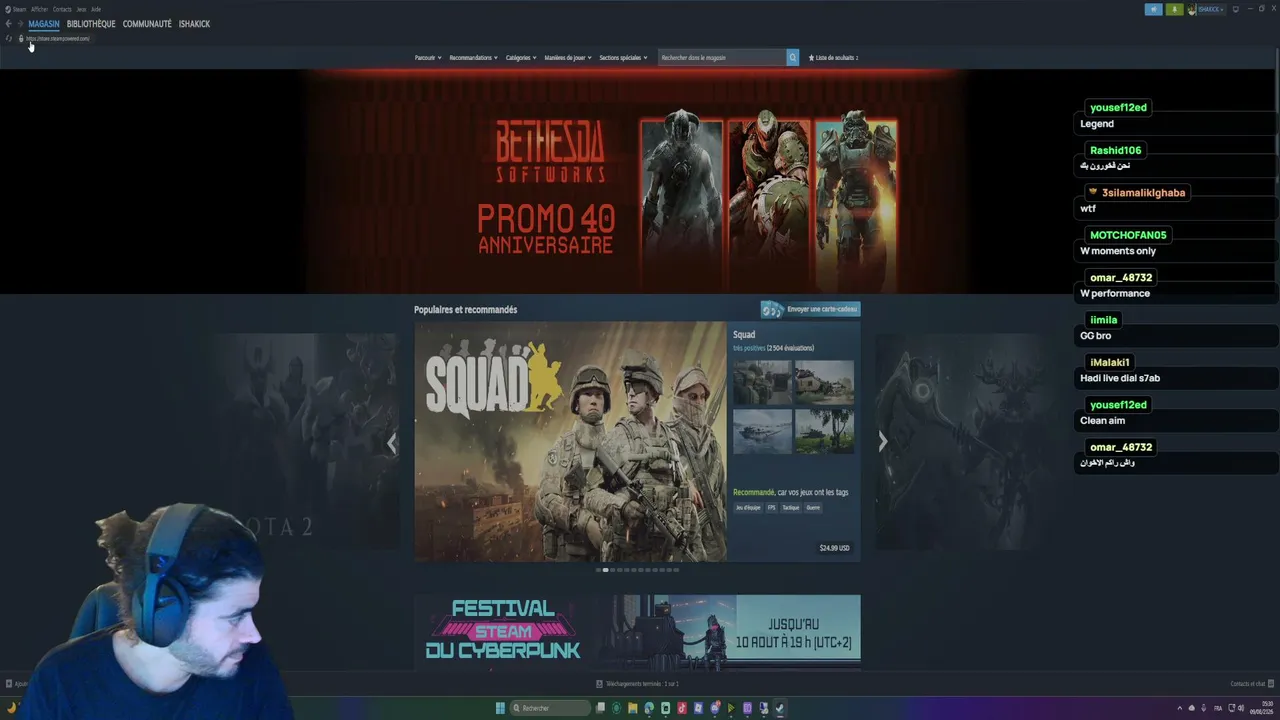Expand the Manières de jouer dropdown
The width and height of the screenshot is (1280, 720).
(568, 58)
